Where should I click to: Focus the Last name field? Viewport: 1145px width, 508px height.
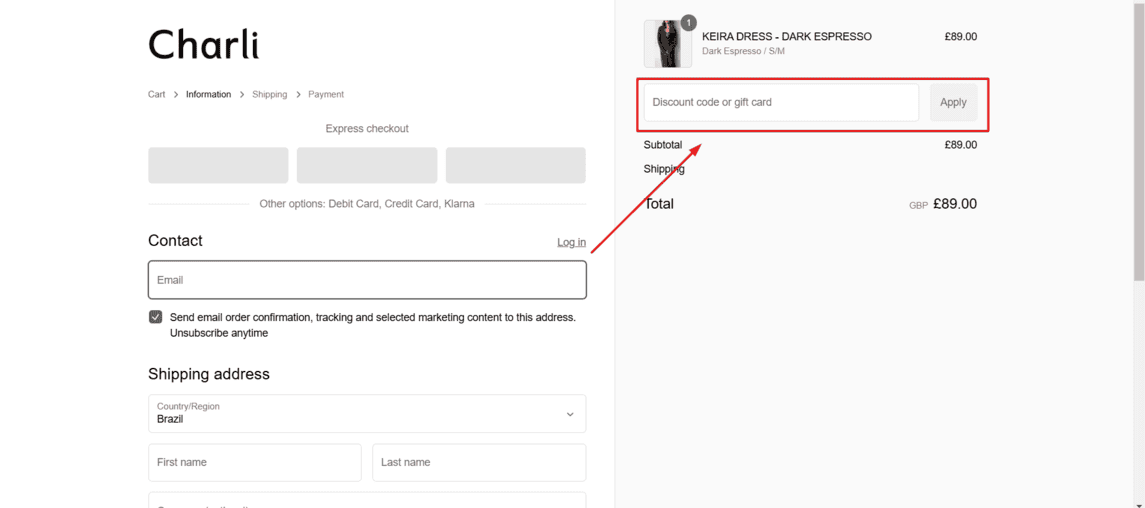pyautogui.click(x=479, y=463)
